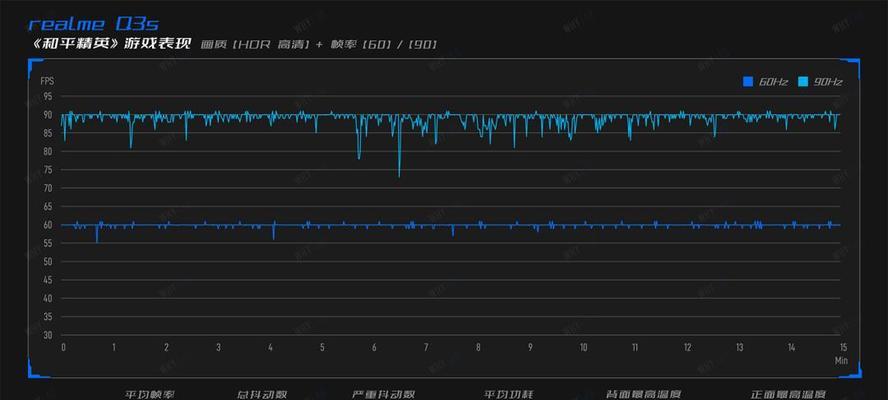Click the 45 FPS axis label

click(x=48, y=280)
